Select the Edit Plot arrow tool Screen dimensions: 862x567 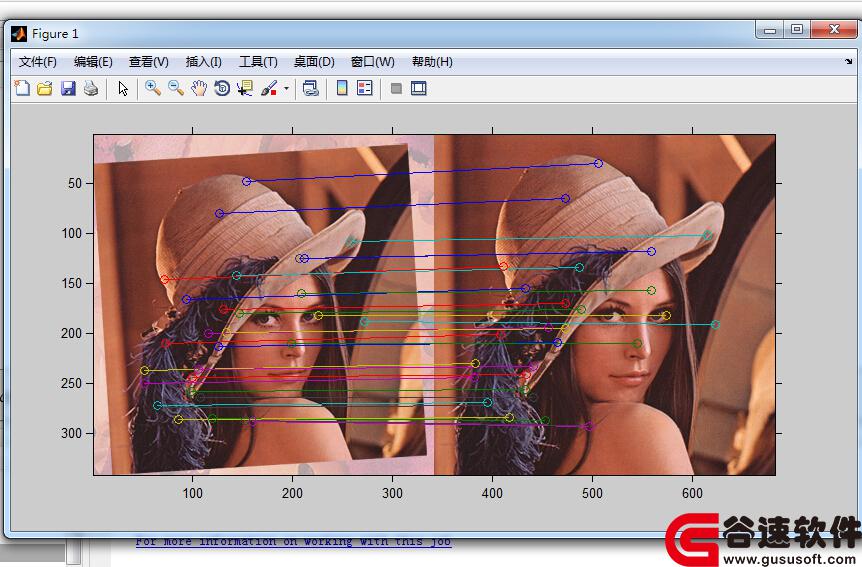click(x=123, y=88)
